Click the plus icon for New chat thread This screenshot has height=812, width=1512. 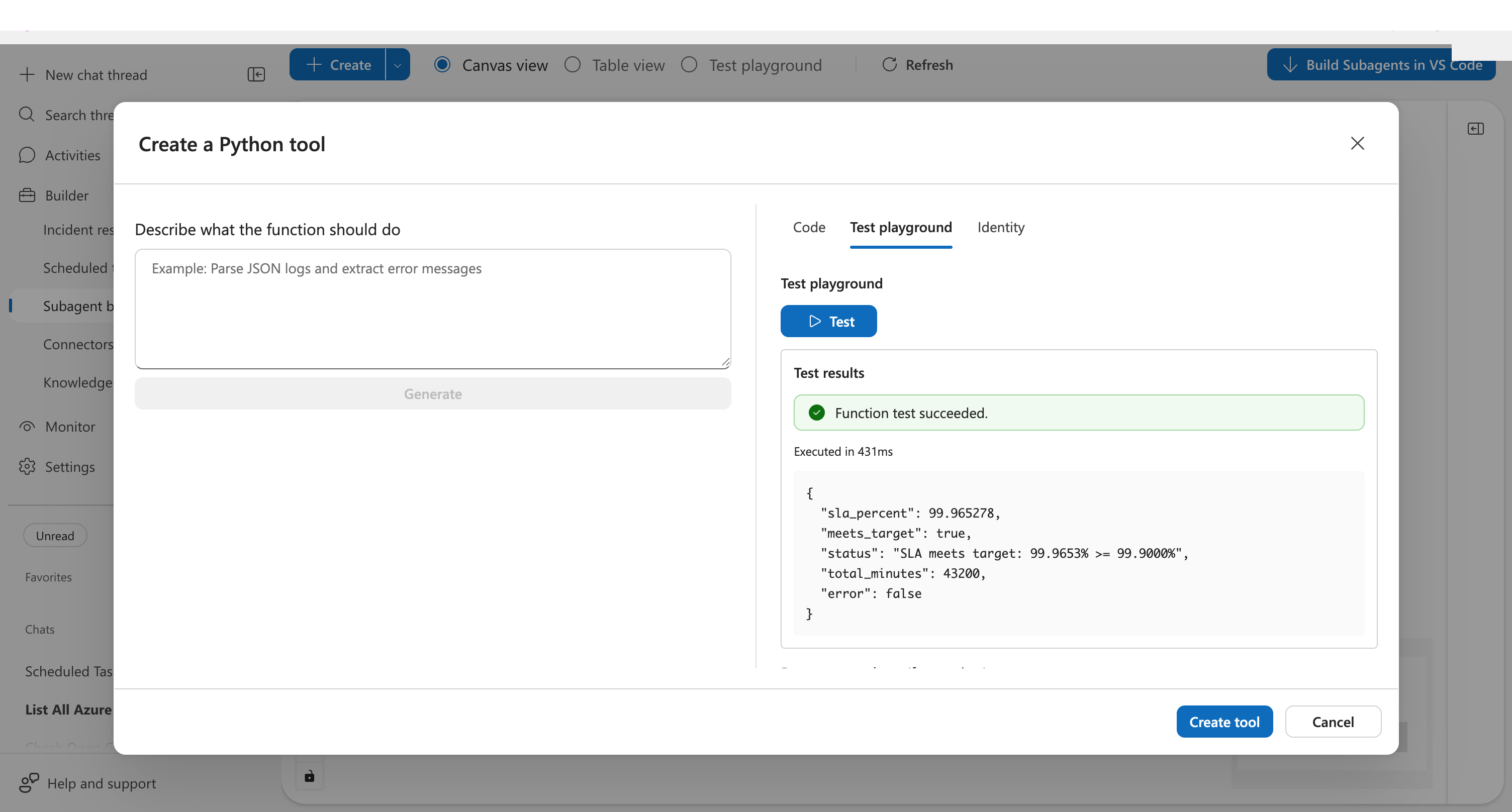[x=27, y=74]
